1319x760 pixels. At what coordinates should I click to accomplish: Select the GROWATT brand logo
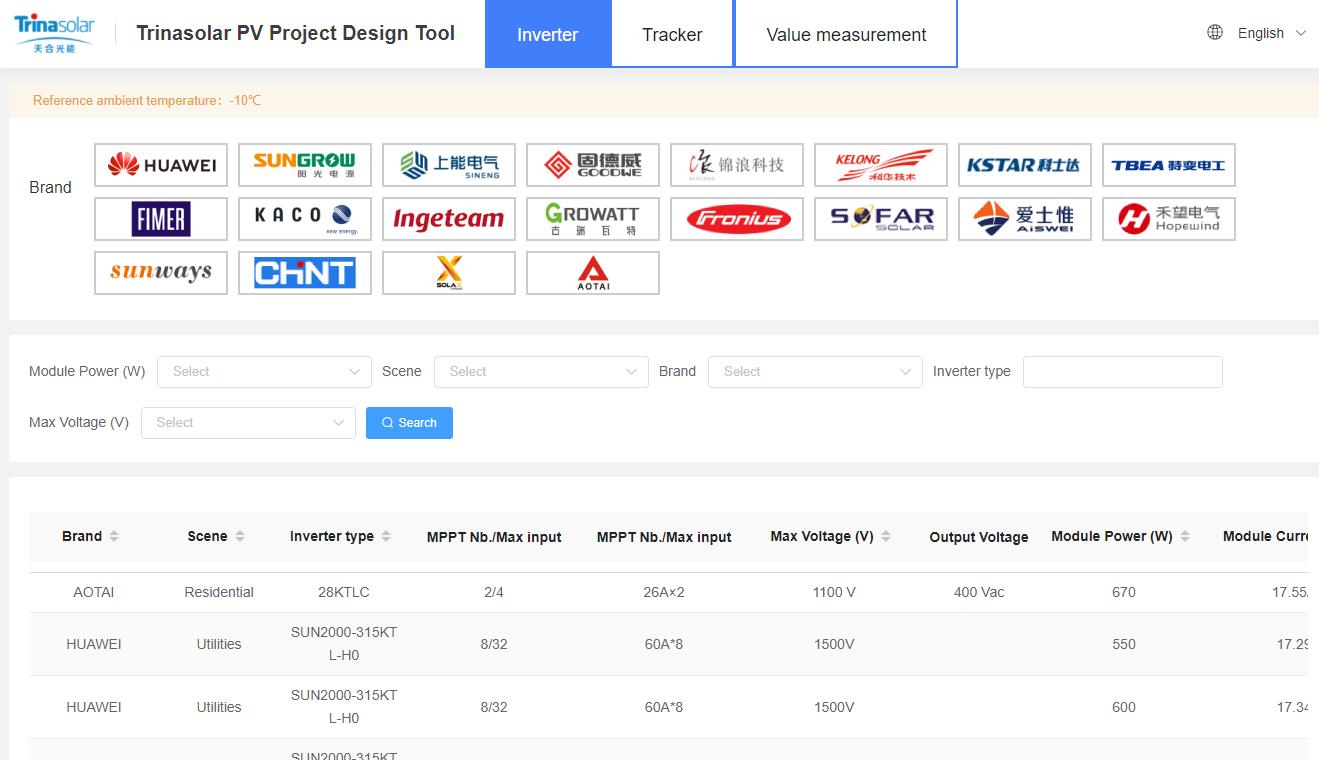pos(593,219)
